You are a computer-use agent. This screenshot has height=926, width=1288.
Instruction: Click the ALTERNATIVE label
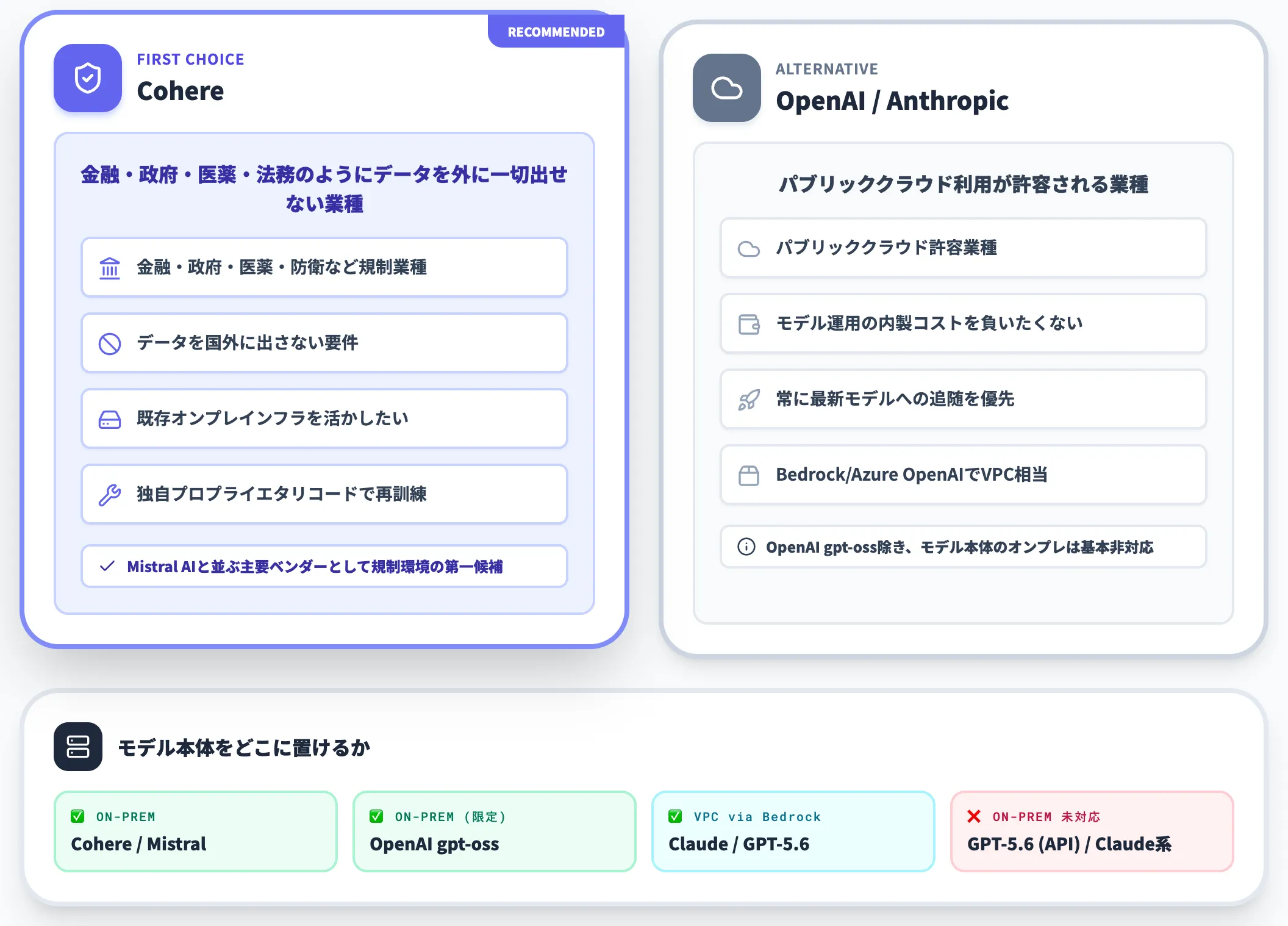tap(827, 69)
